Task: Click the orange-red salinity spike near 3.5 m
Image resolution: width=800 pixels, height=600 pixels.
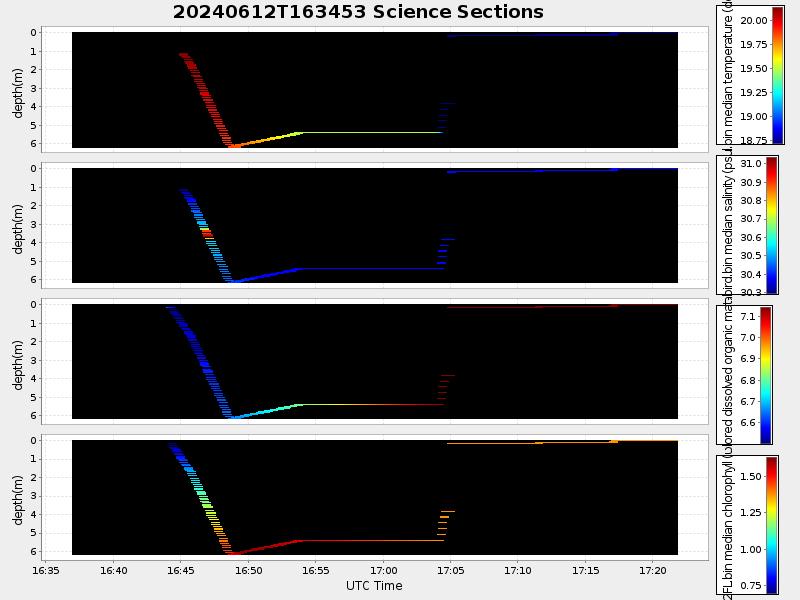Action: (x=206, y=233)
